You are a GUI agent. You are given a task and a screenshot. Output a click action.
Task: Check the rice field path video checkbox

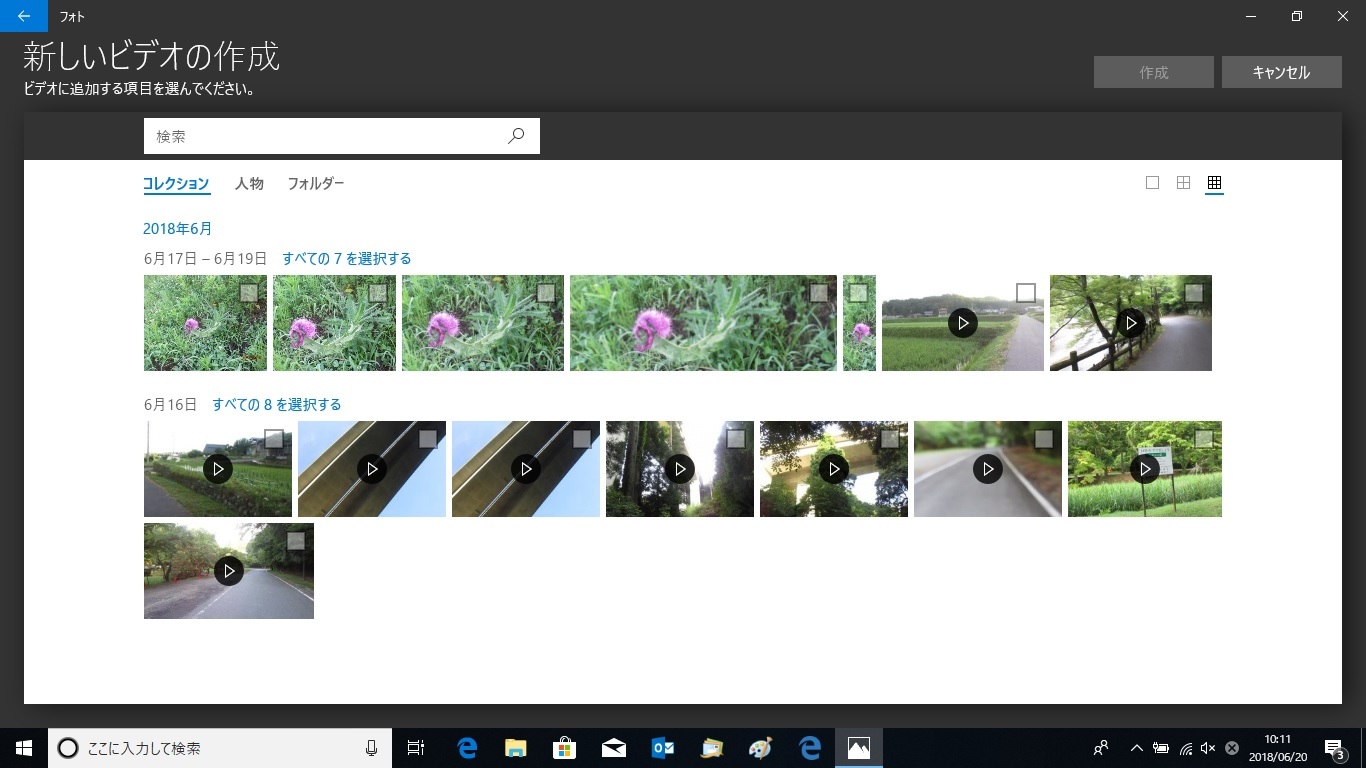(1025, 292)
